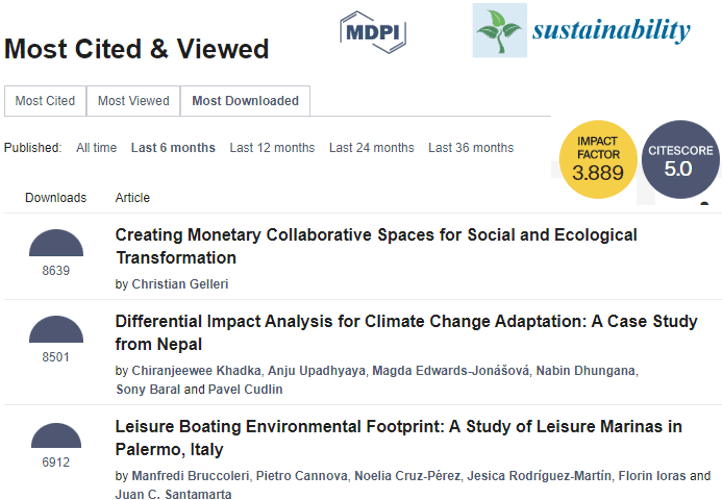
Task: Open author Pavel Cudlin's profile
Action: click(x=245, y=390)
